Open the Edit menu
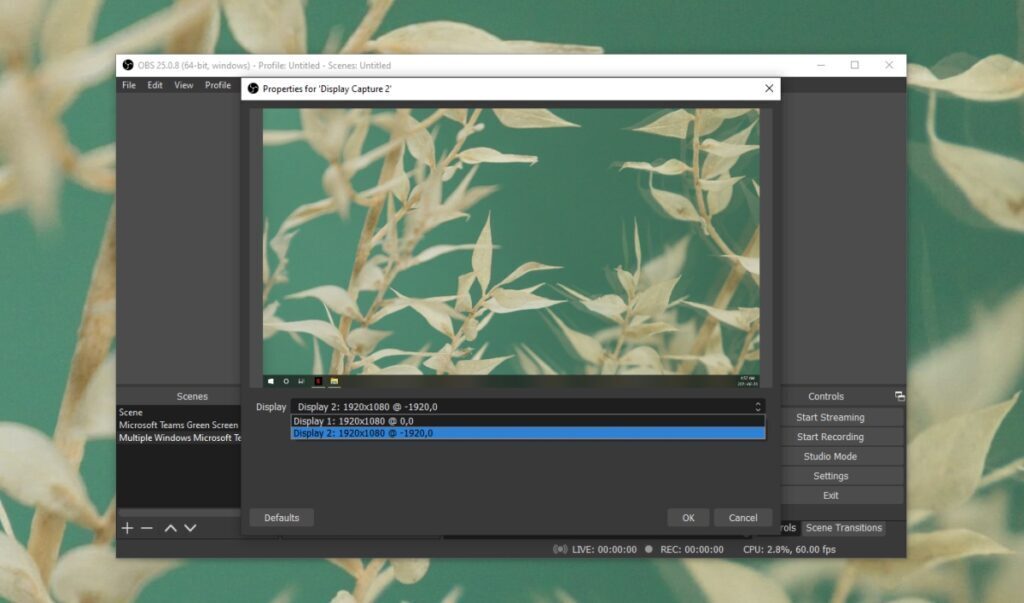The height and width of the screenshot is (603, 1024). tap(155, 85)
